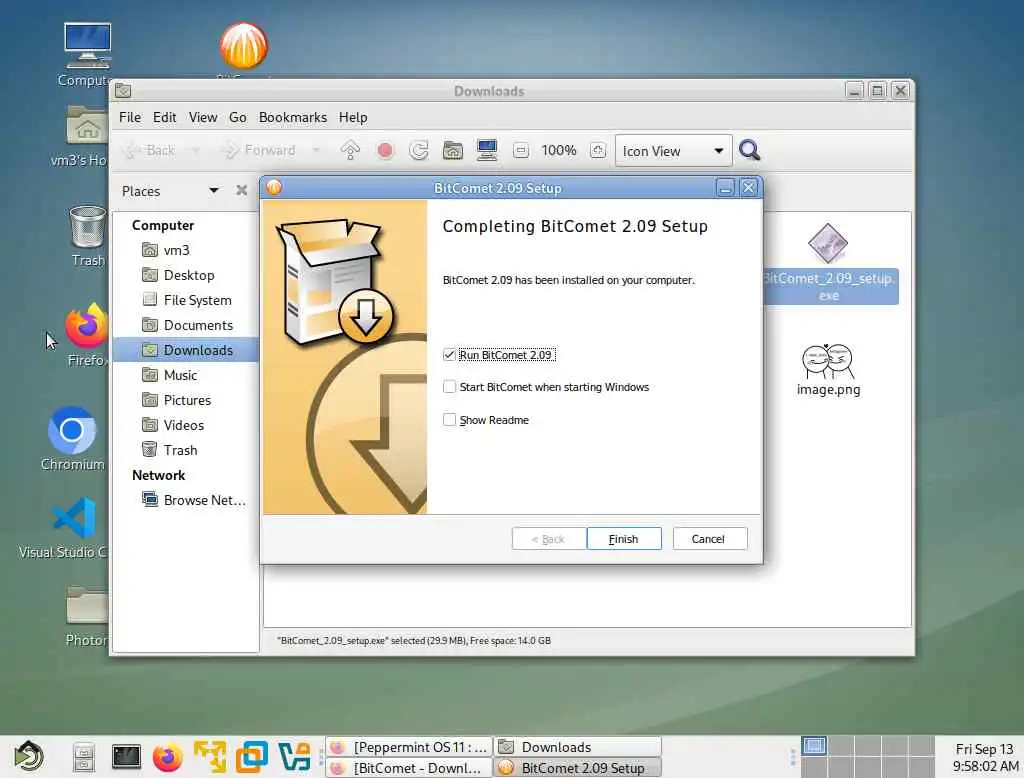
Task: Click the Photon folder on the desktop
Action: [88, 606]
